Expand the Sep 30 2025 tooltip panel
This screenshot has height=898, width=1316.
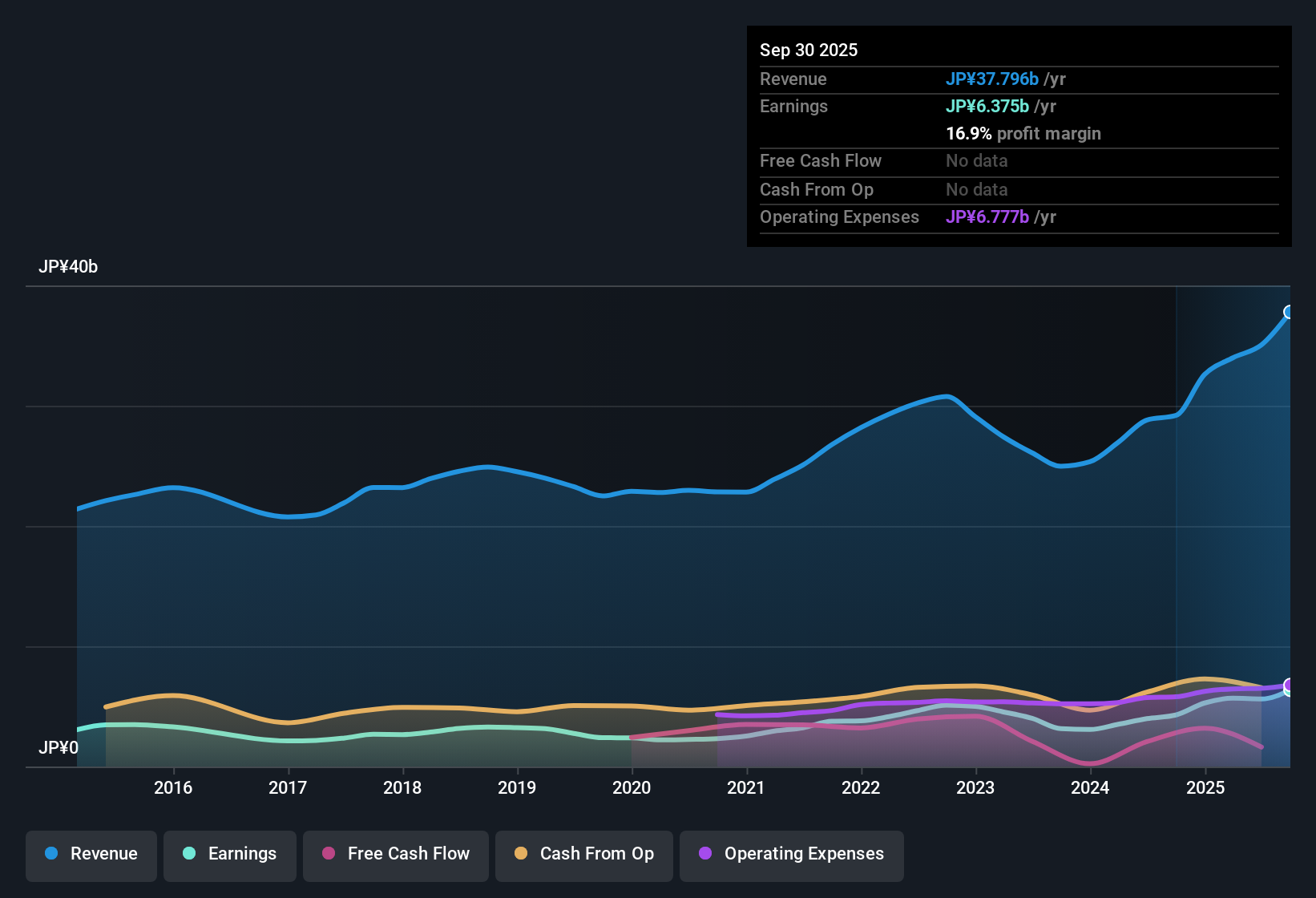(809, 50)
